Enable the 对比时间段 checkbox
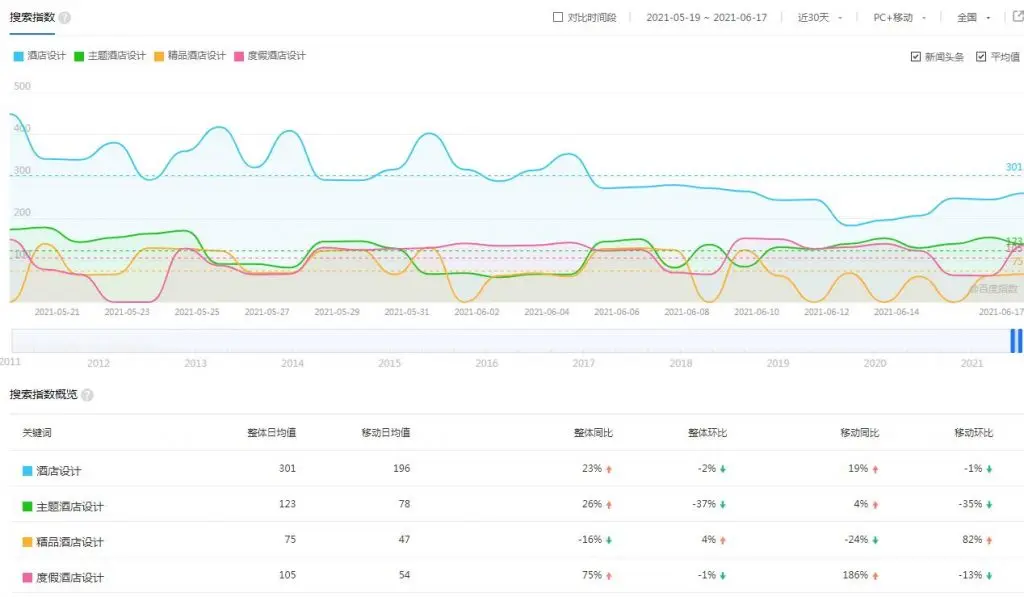This screenshot has height=597, width=1024. point(558,18)
